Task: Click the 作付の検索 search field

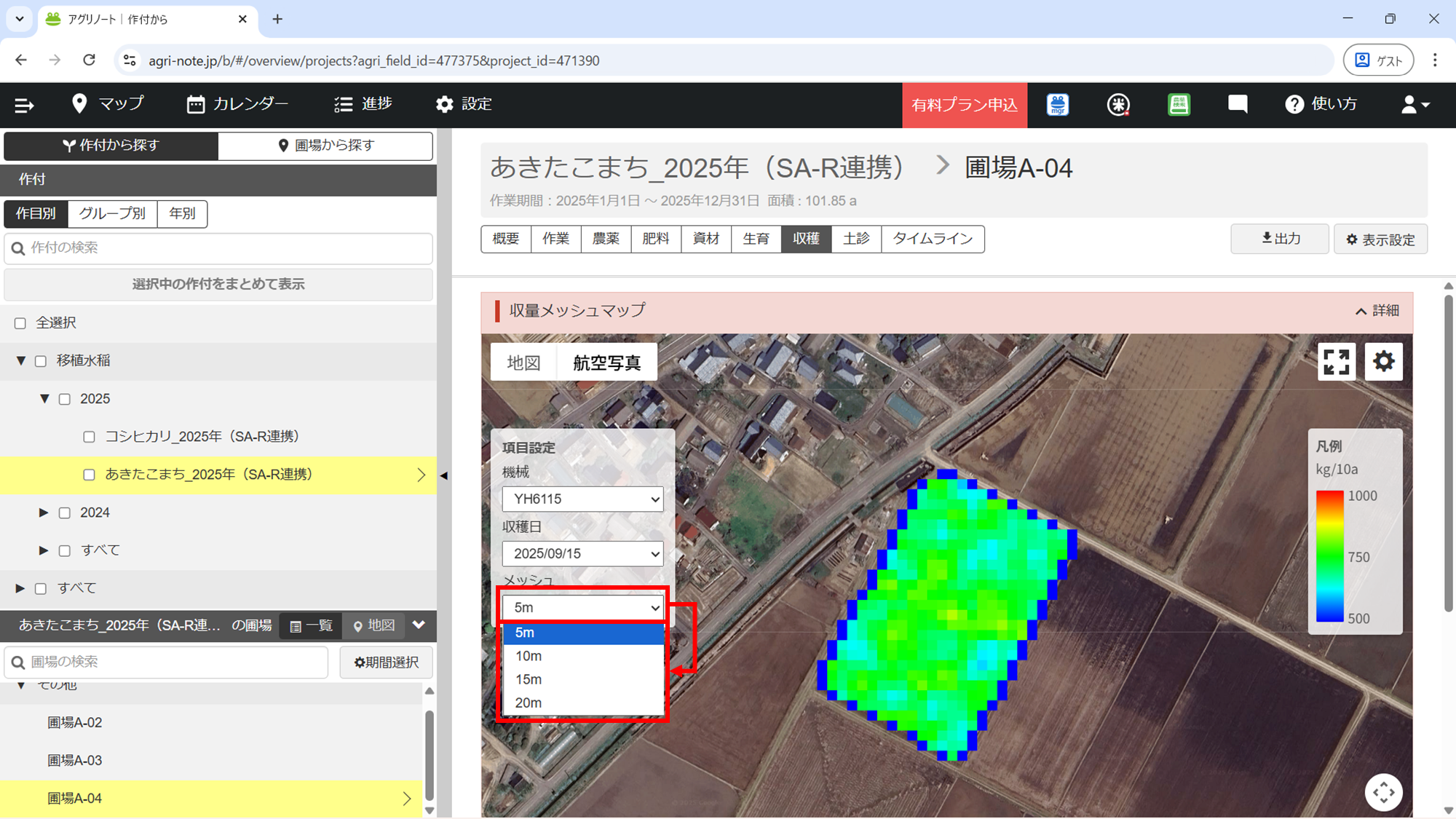Action: tap(218, 248)
